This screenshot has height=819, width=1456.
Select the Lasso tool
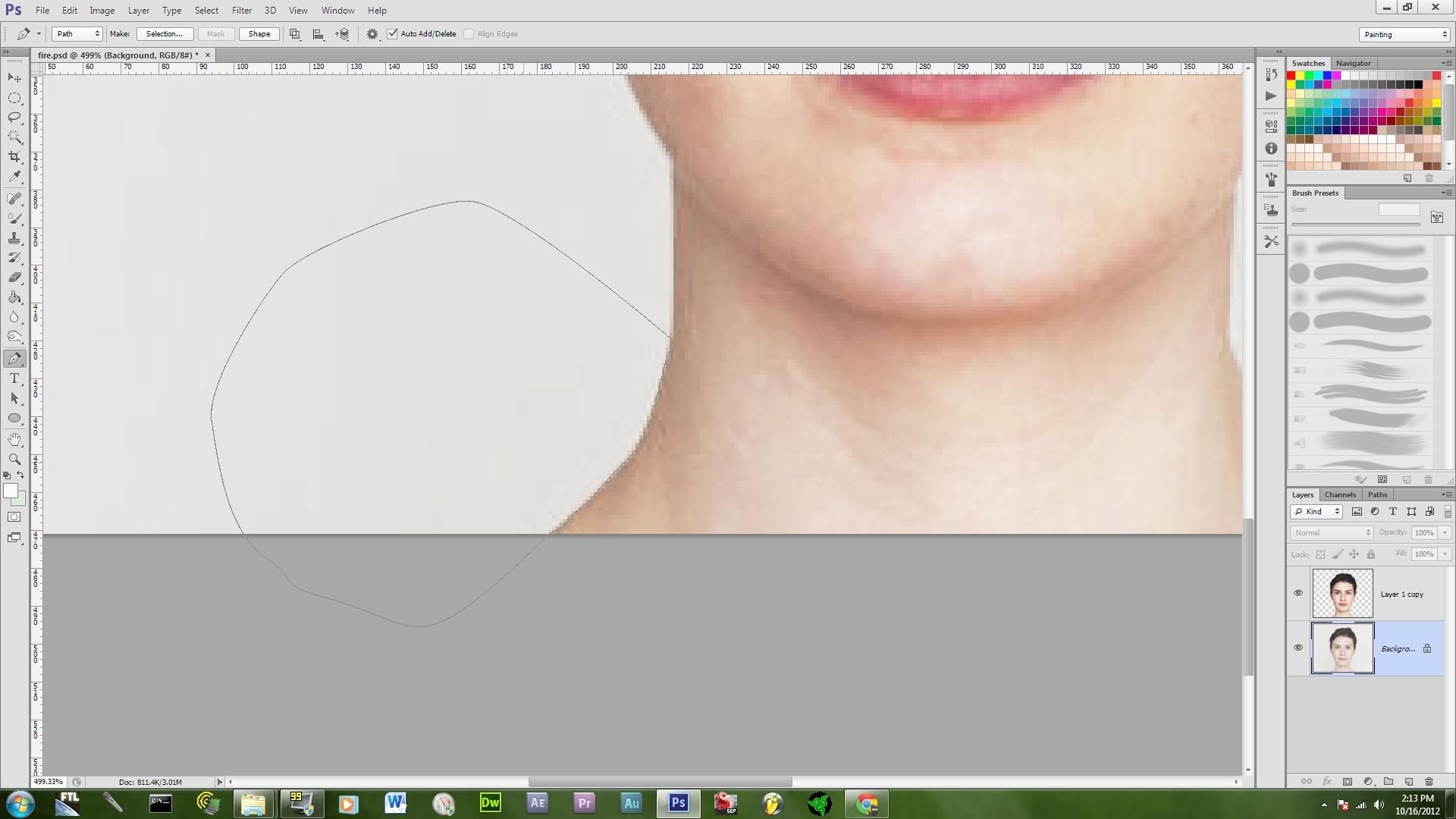coord(14,118)
